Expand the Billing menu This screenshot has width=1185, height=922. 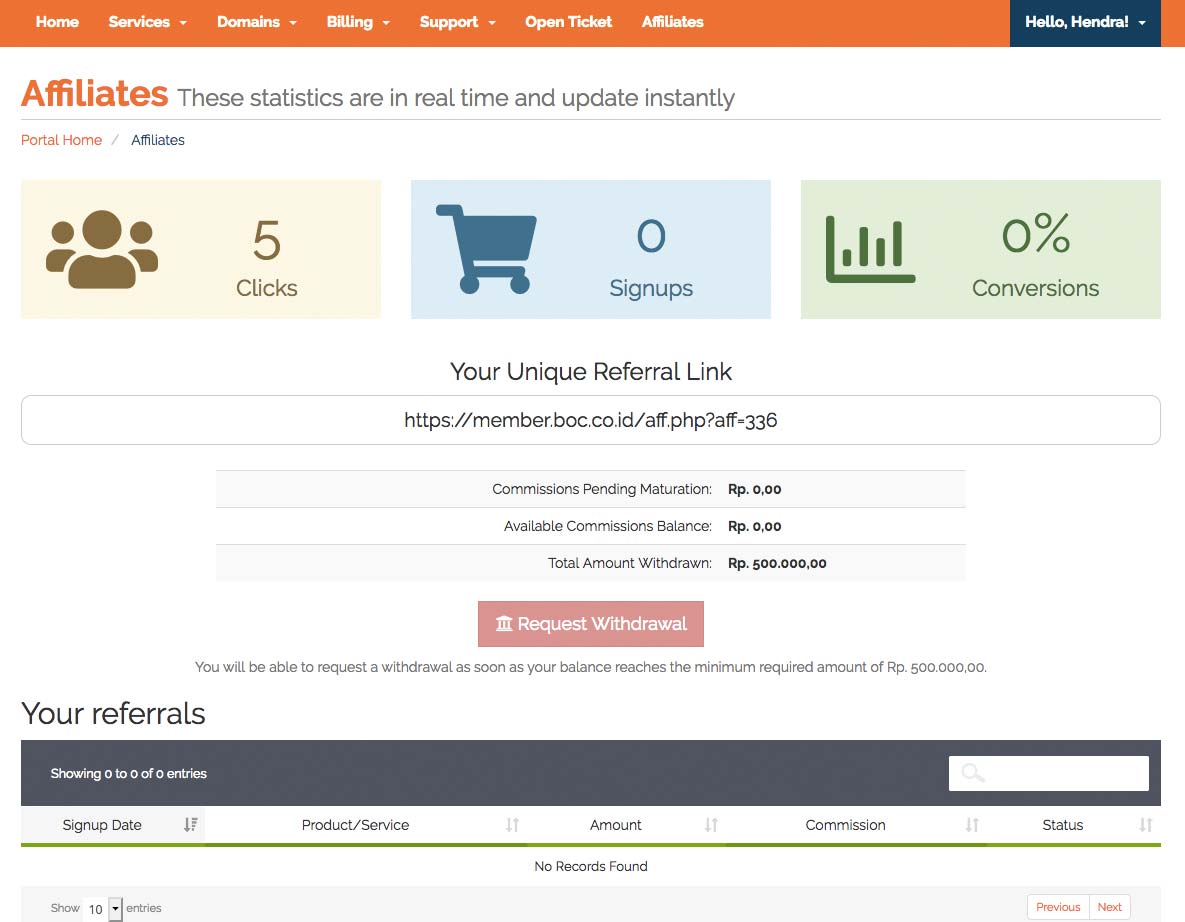click(357, 22)
